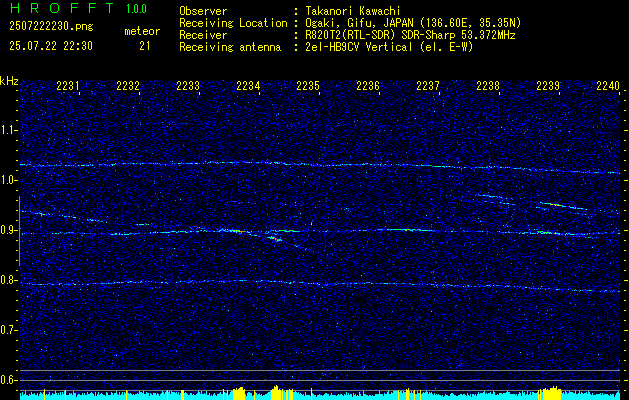Select observer name Takanori Kawachi
This screenshot has height=400, width=629.
(x=353, y=11)
